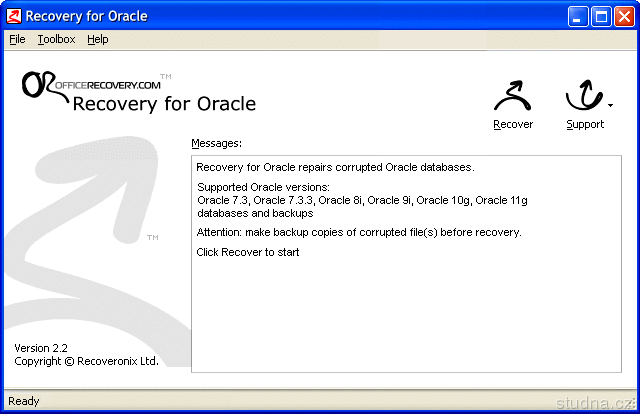The height and width of the screenshot is (415, 640).
Task: Click the 'Ready' status bar entry
Action: click(24, 401)
